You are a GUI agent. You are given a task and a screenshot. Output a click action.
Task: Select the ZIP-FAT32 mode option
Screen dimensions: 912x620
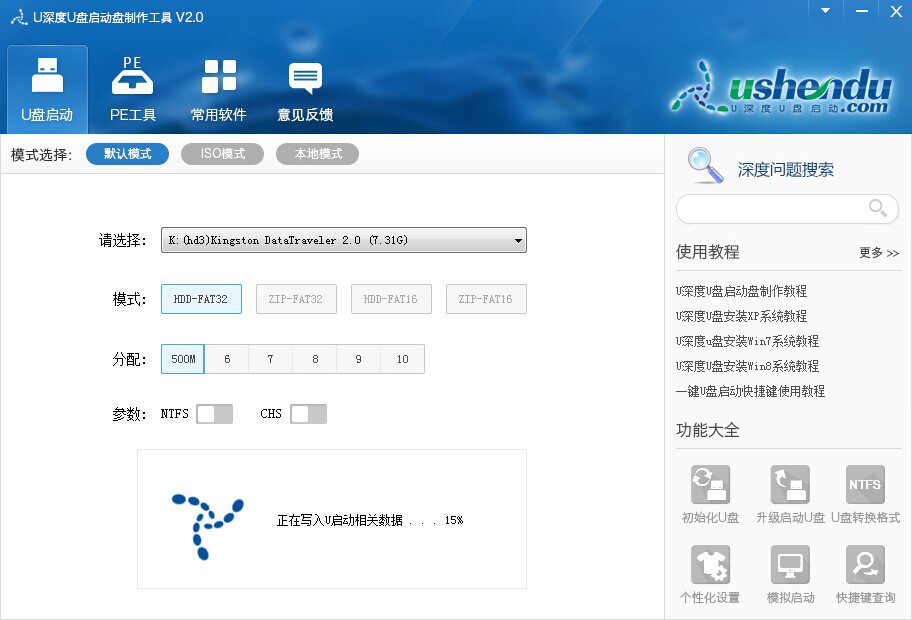point(296,298)
